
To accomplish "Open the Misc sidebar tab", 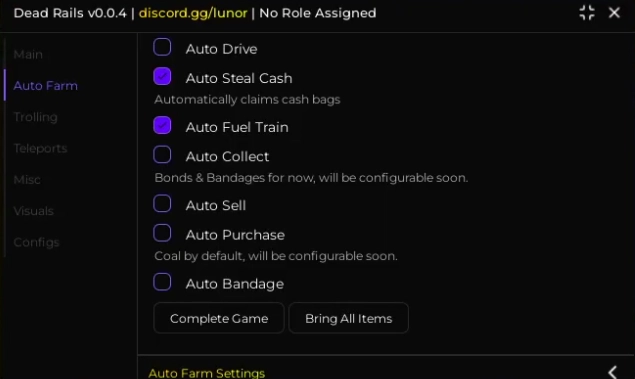I will [x=27, y=180].
